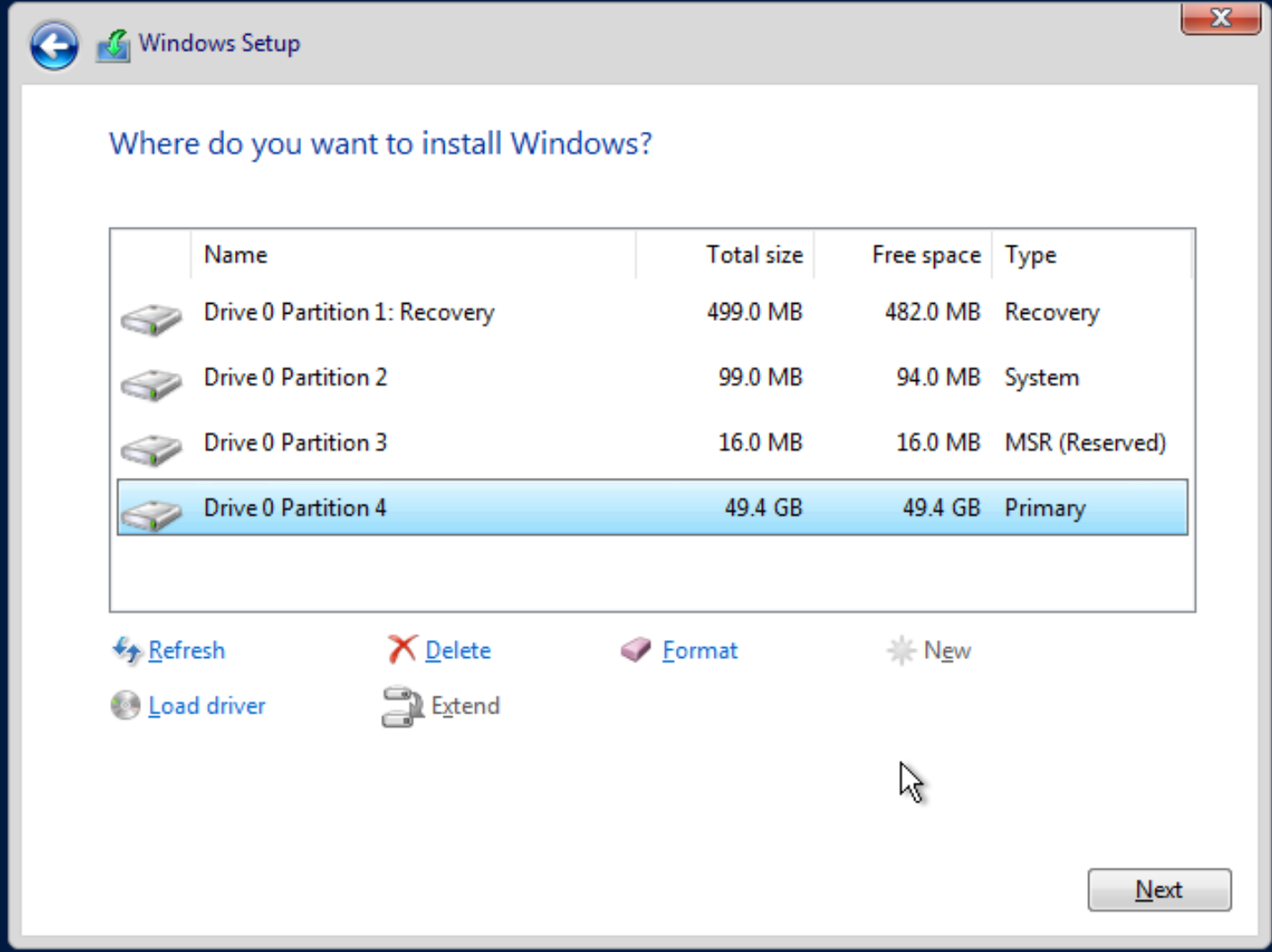The height and width of the screenshot is (952, 1272).
Task: Click the Next button
Action: [1159, 889]
